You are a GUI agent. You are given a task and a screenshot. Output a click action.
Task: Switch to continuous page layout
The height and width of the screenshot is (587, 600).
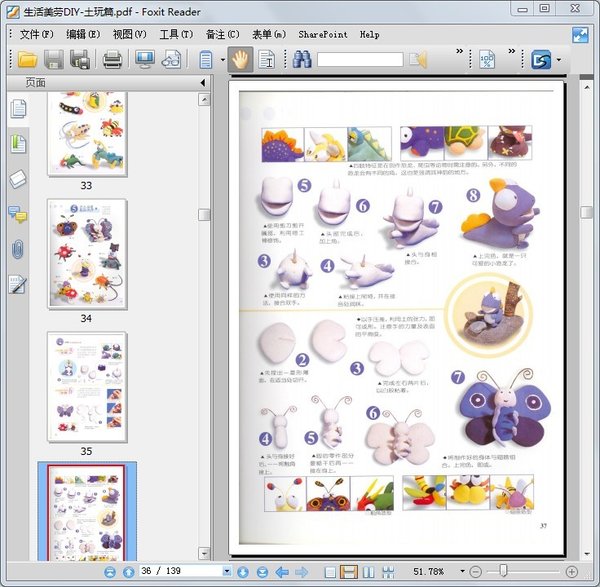349,572
